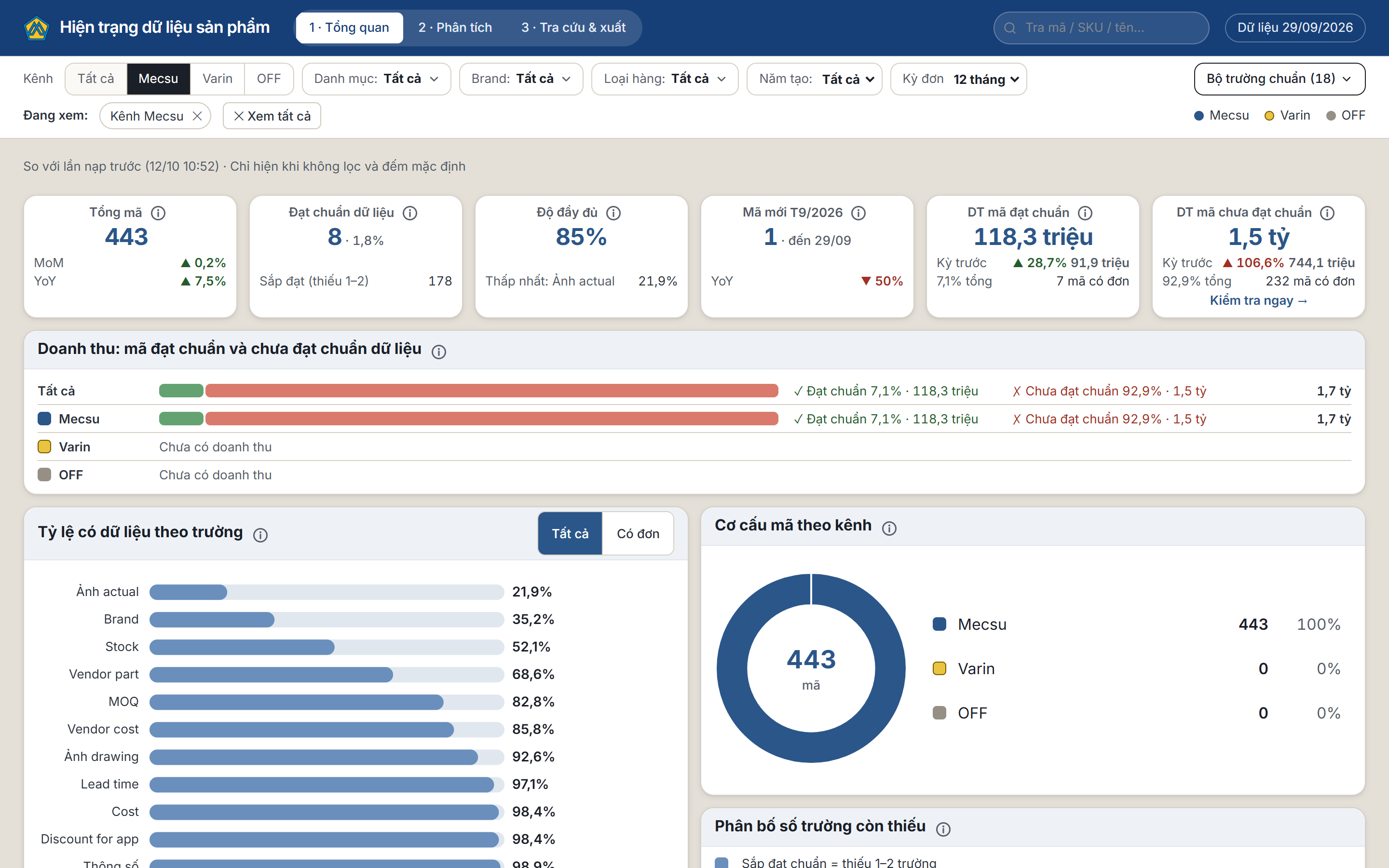Switch field chart to Có đơn
This screenshot has height=868, width=1389.
coord(638,533)
